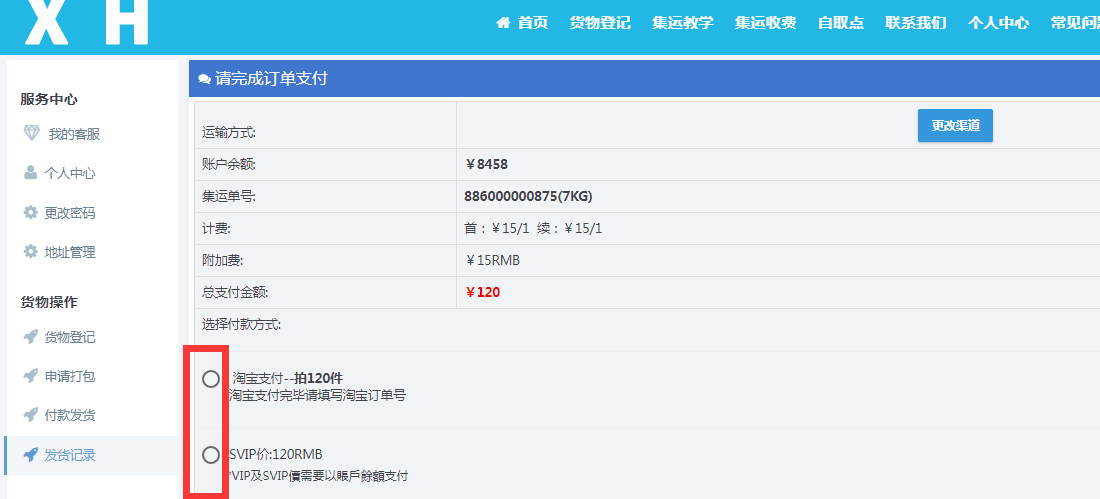This screenshot has height=499, width=1100.
Task: Click the rocket icon beside 付款发货
Action: tap(30, 415)
